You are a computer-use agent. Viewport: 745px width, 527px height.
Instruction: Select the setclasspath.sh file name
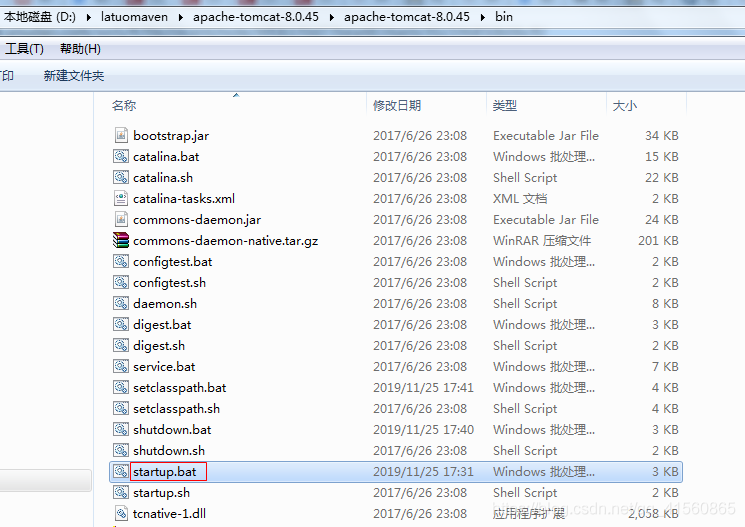coord(176,409)
